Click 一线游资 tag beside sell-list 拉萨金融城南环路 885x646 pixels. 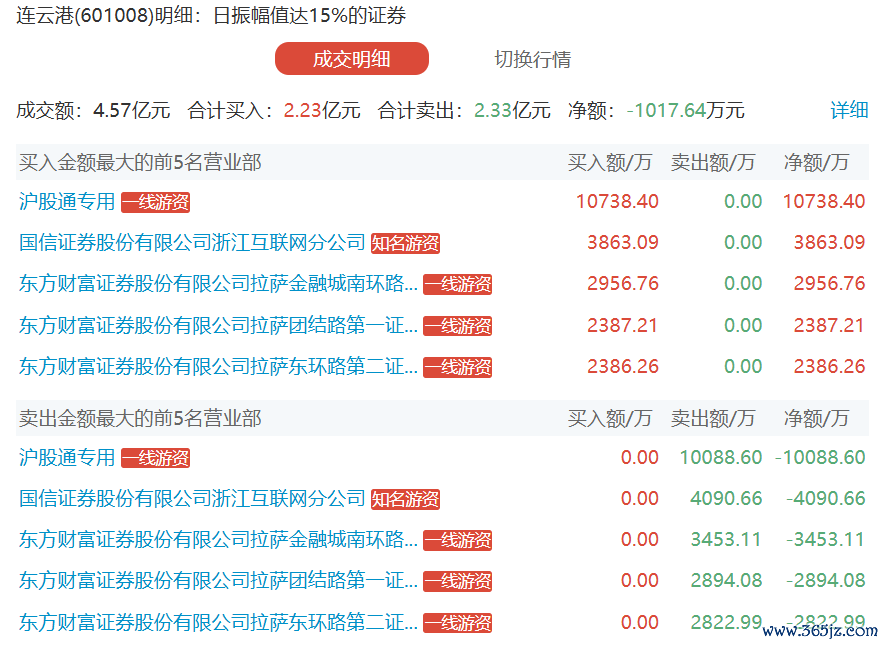click(x=458, y=541)
